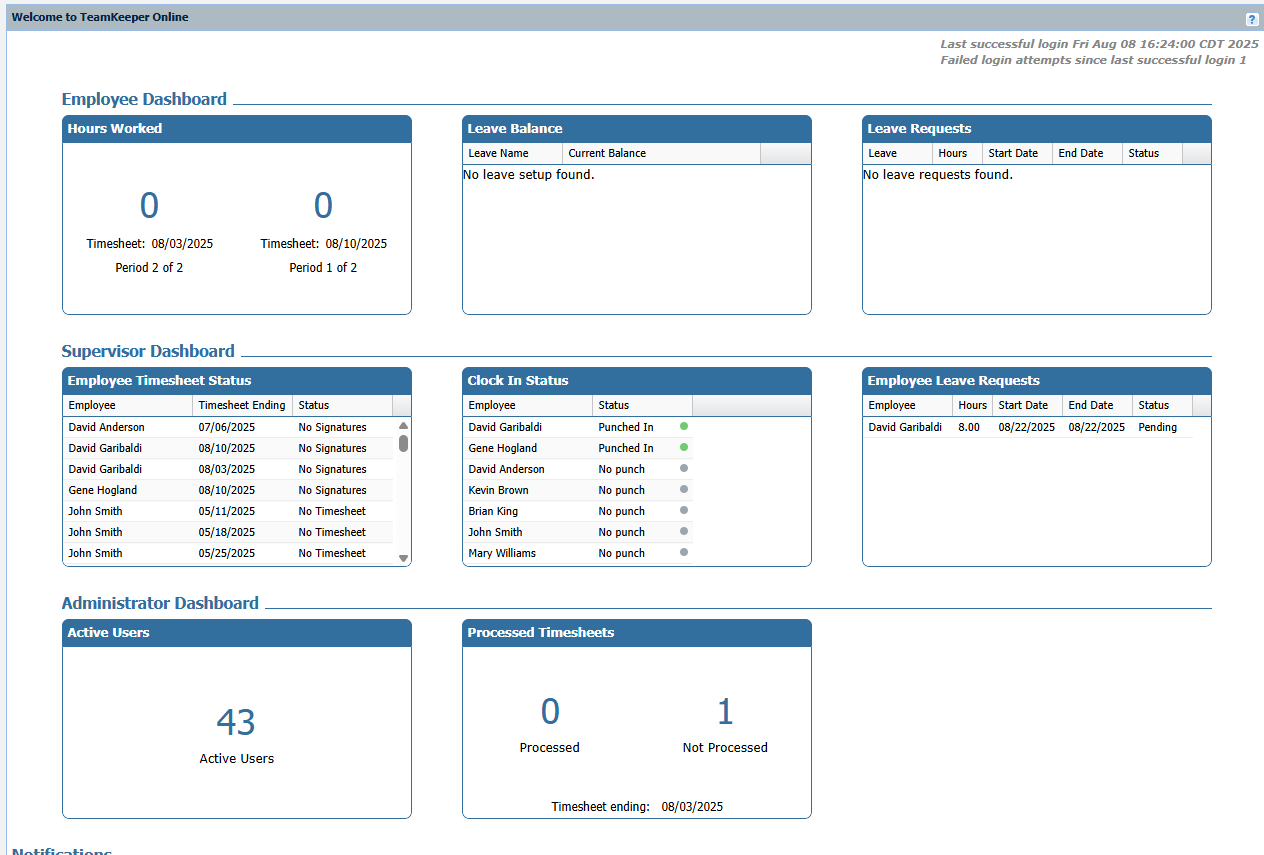1264x855 pixels.
Task: Click gray status dot for David Anderson
Action: tap(684, 468)
